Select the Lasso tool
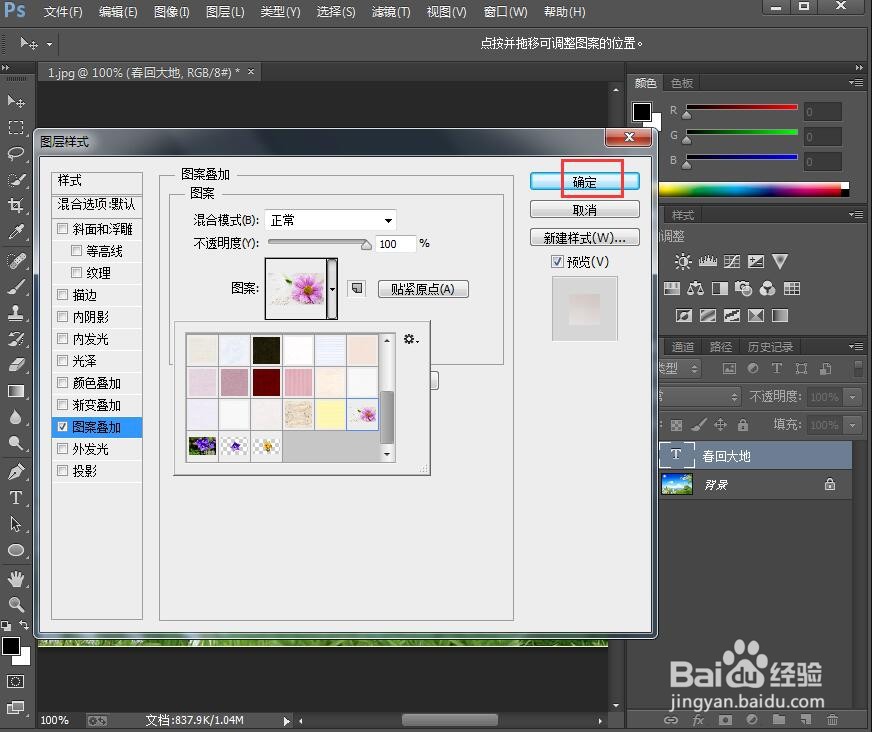This screenshot has height=732, width=872. coord(16,154)
